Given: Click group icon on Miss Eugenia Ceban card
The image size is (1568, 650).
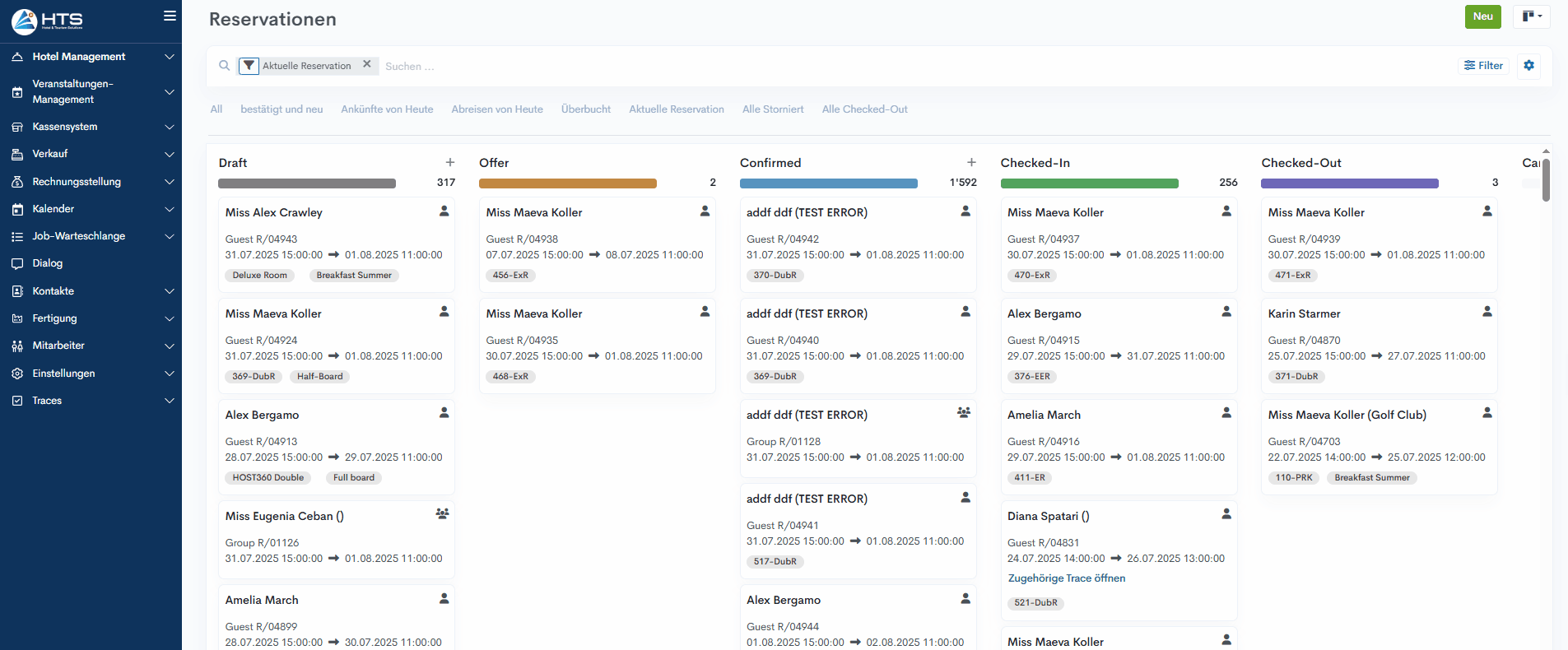Looking at the screenshot, I should click(442, 514).
